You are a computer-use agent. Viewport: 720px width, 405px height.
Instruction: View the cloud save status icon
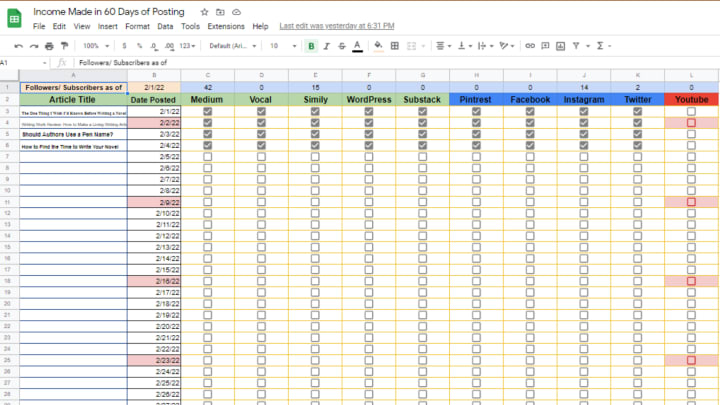pyautogui.click(x=236, y=12)
